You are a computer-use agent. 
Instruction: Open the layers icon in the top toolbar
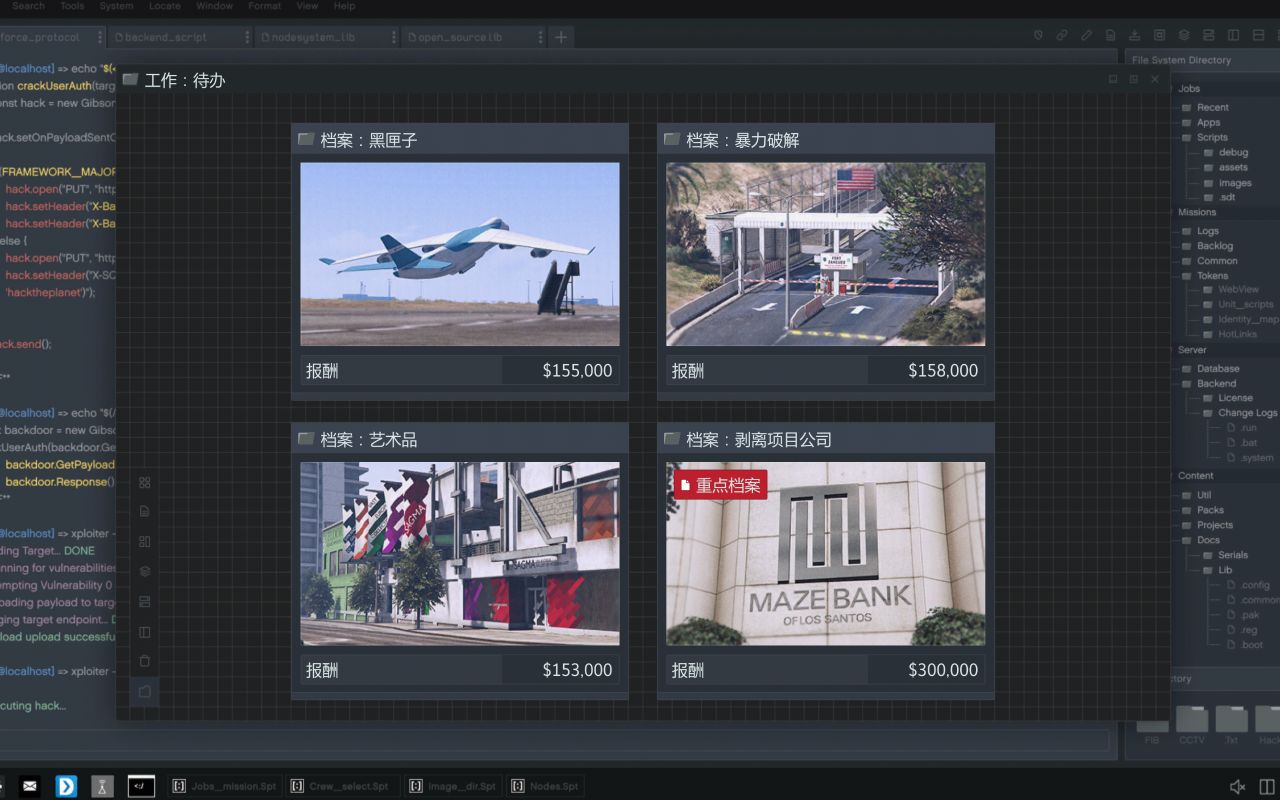pyautogui.click(x=1184, y=36)
